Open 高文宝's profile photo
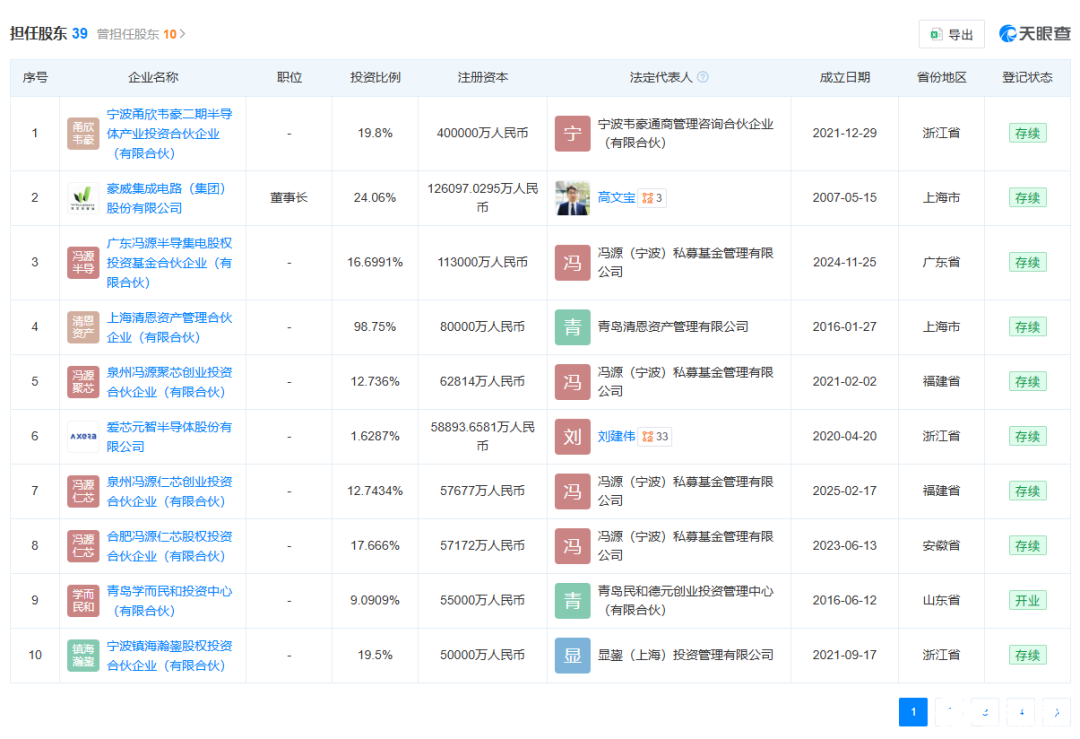Viewport: 1080px width, 739px height. [x=572, y=198]
